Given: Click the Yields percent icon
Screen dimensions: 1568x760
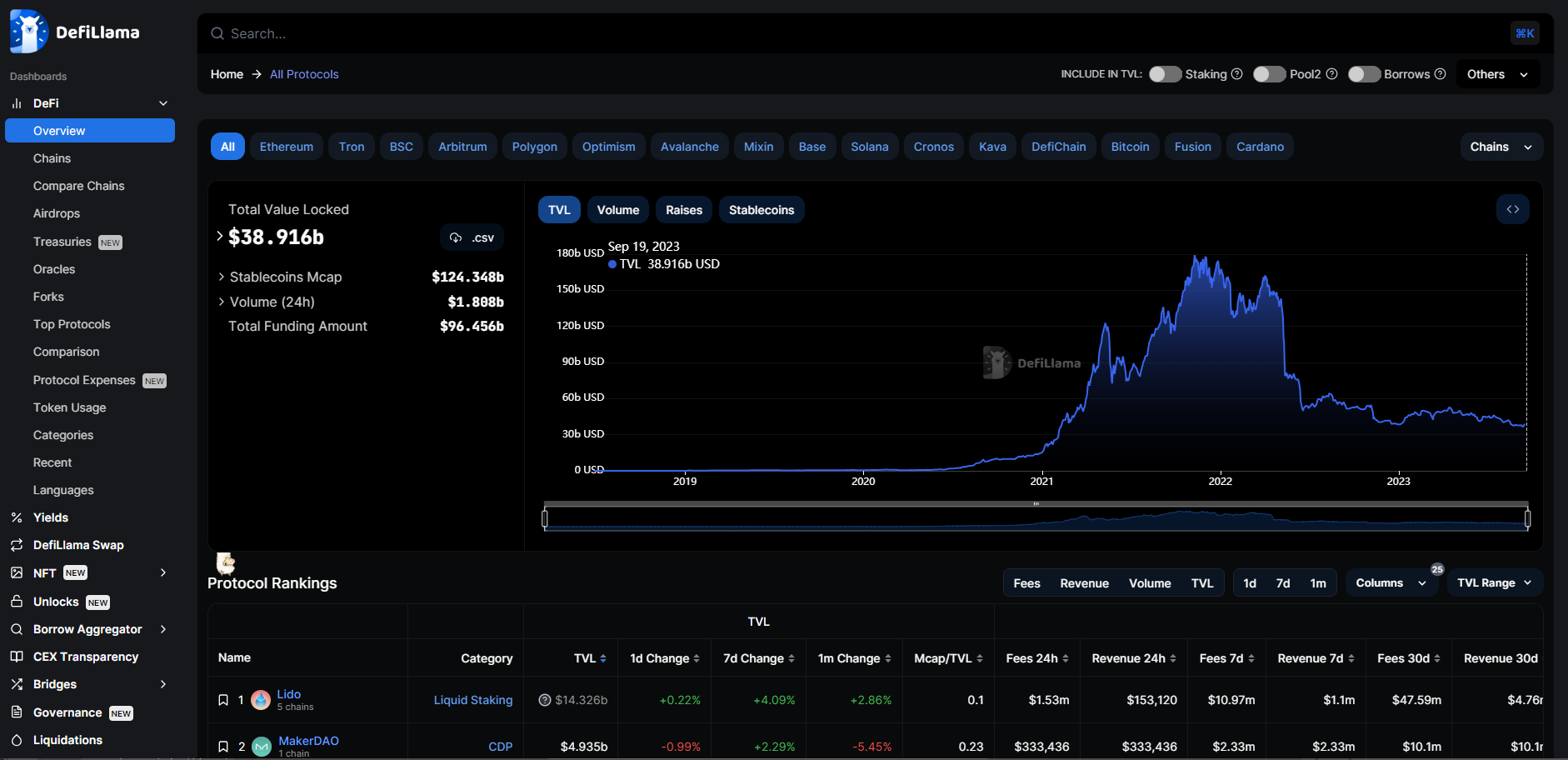Looking at the screenshot, I should 17,517.
